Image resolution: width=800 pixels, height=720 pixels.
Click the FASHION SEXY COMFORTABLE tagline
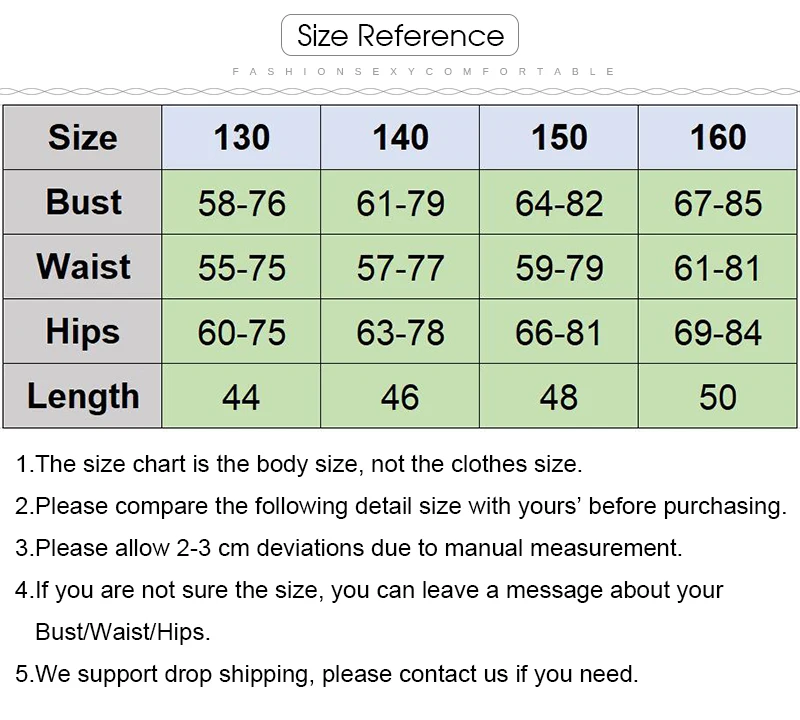tap(423, 72)
